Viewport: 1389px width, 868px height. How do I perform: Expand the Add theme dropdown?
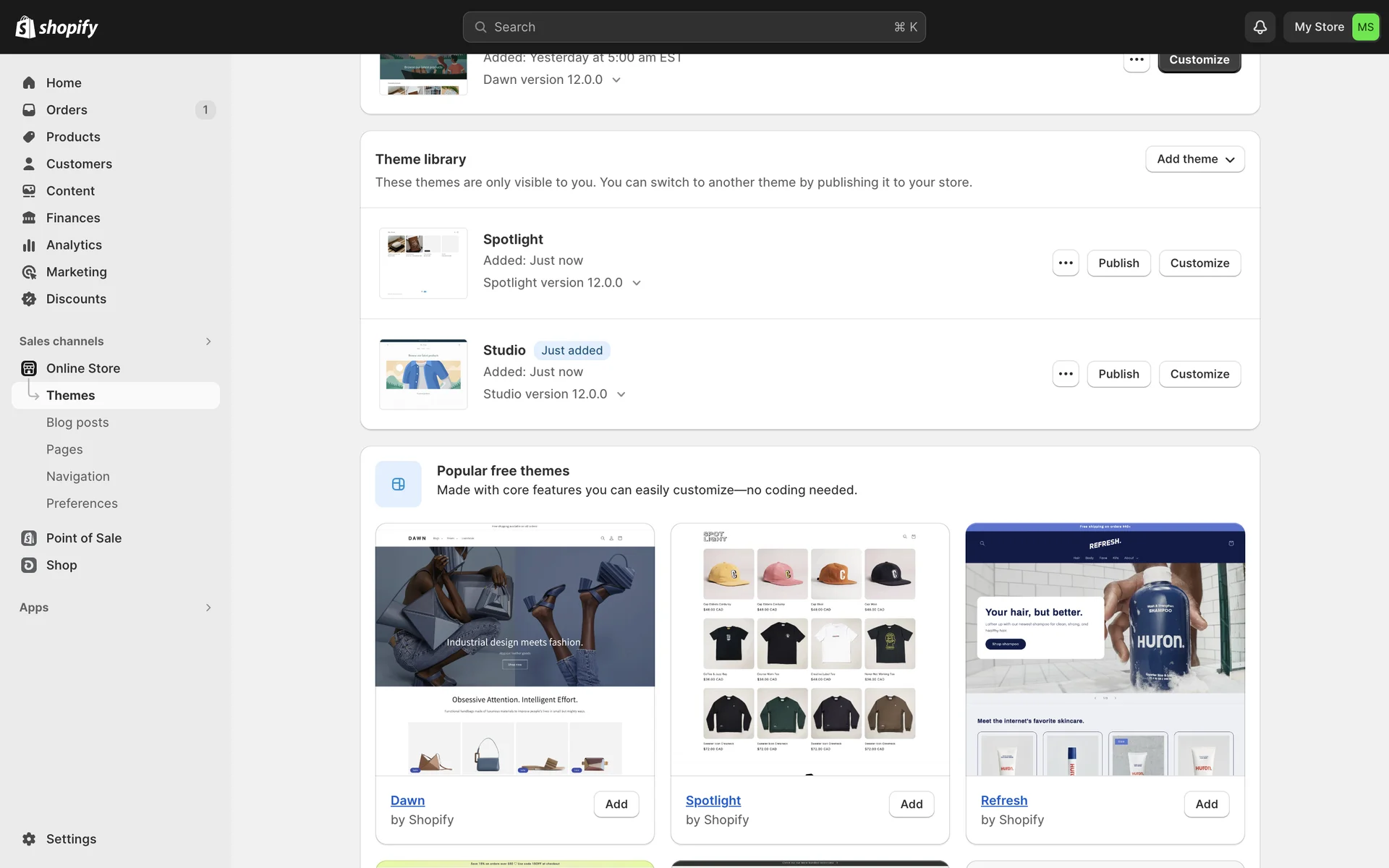click(1194, 159)
